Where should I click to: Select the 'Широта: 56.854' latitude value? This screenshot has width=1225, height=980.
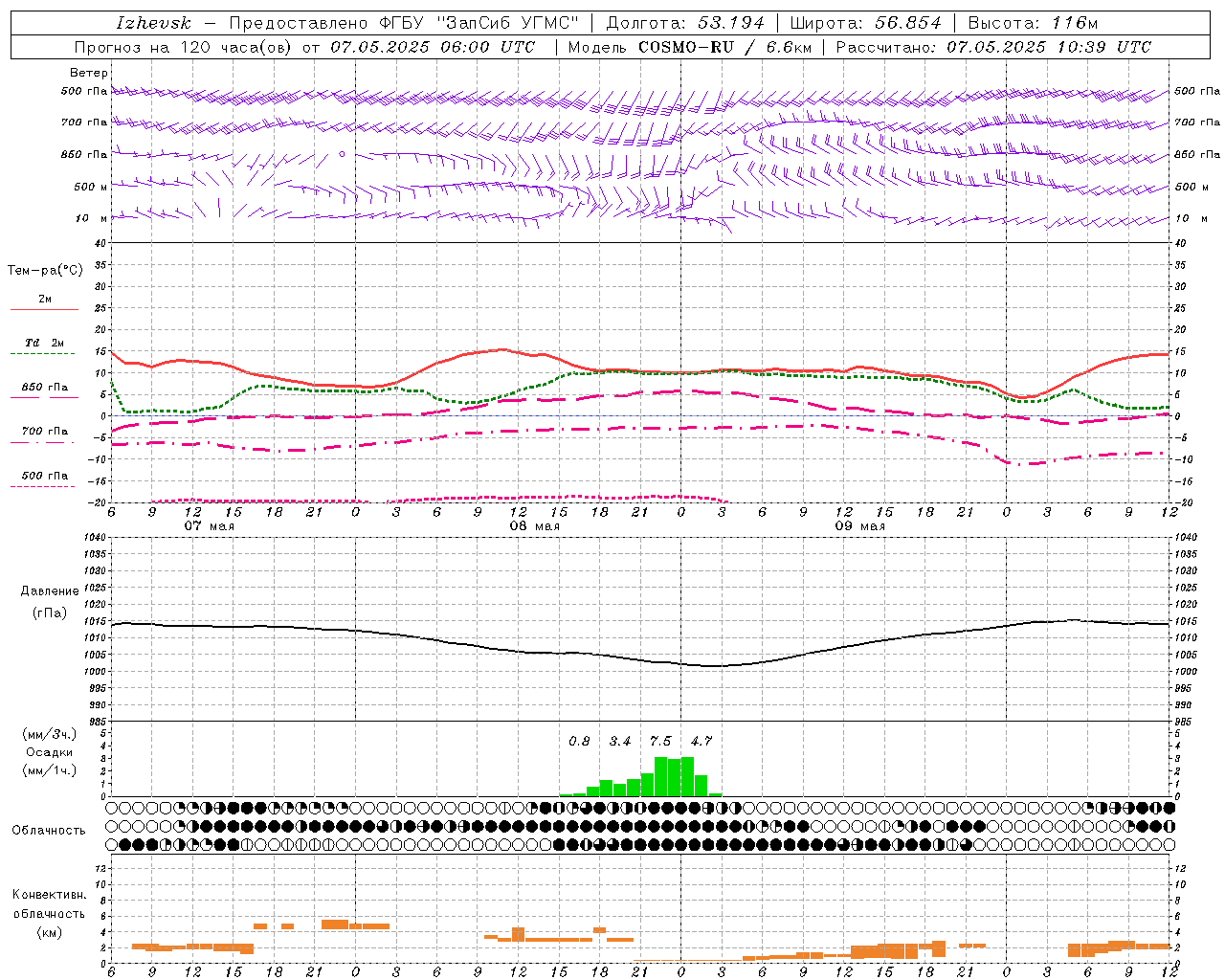[865, 23]
